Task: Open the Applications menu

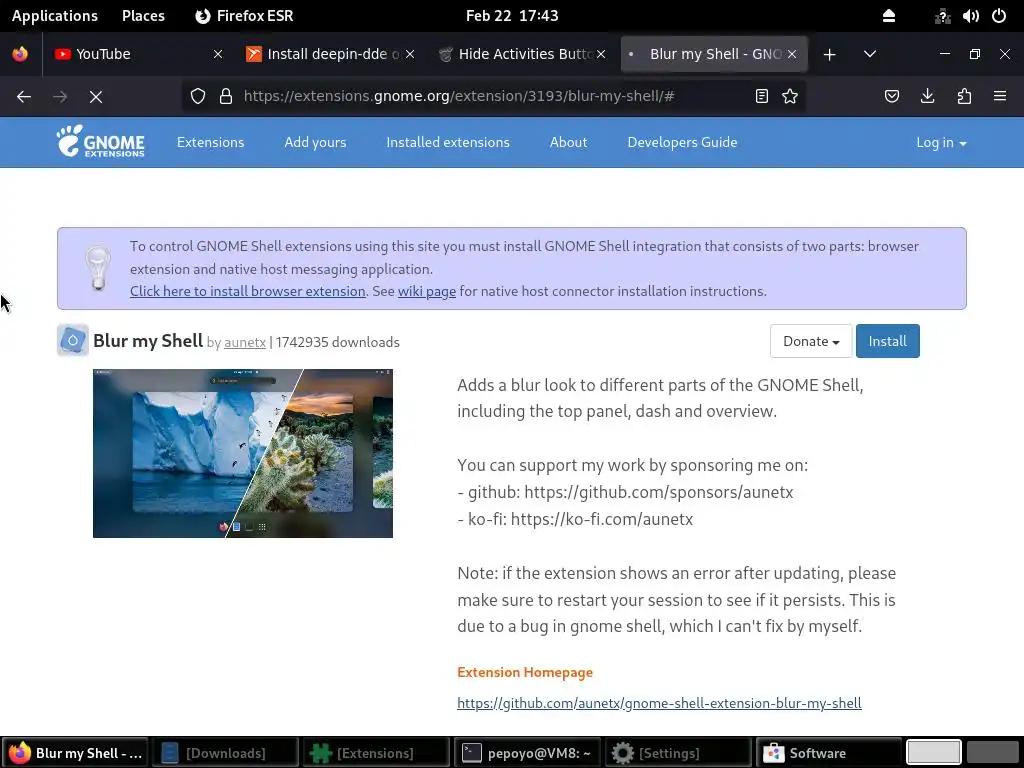Action: tap(55, 16)
